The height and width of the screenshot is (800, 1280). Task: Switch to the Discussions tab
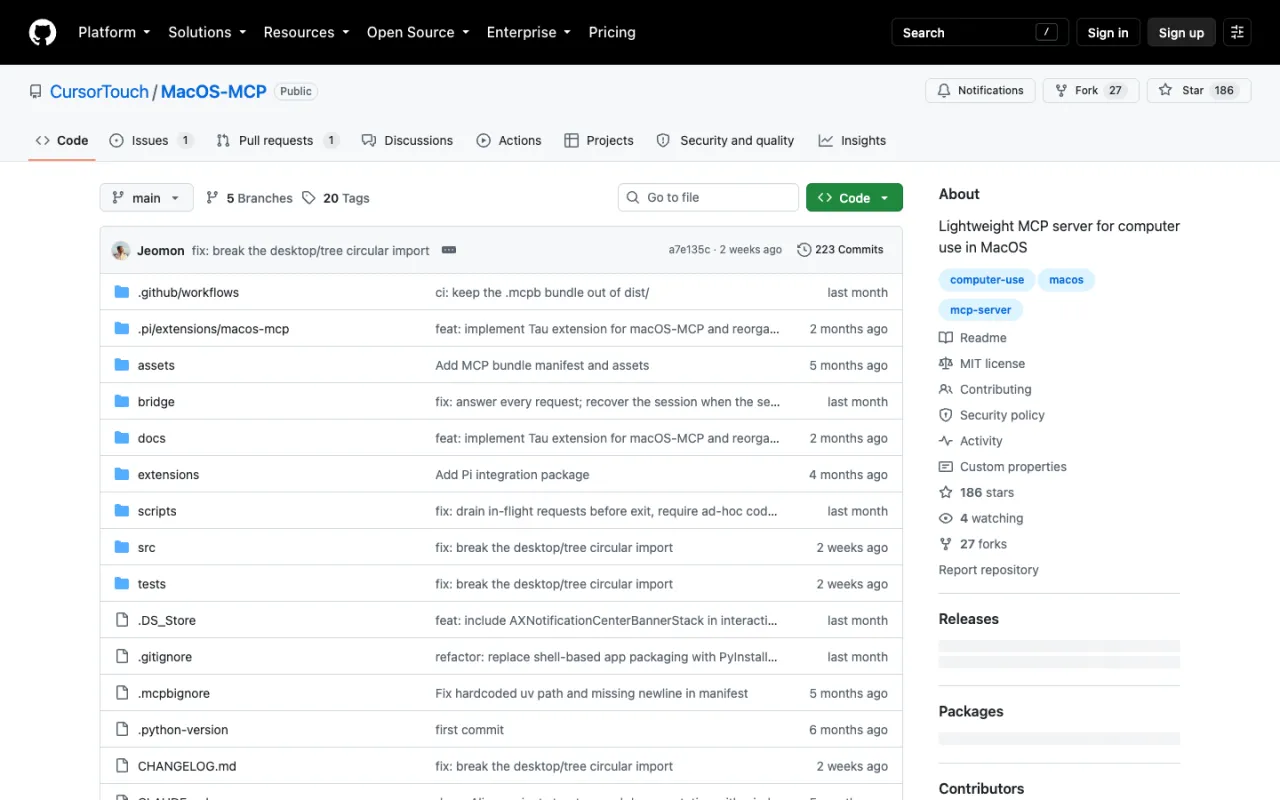pos(407,140)
